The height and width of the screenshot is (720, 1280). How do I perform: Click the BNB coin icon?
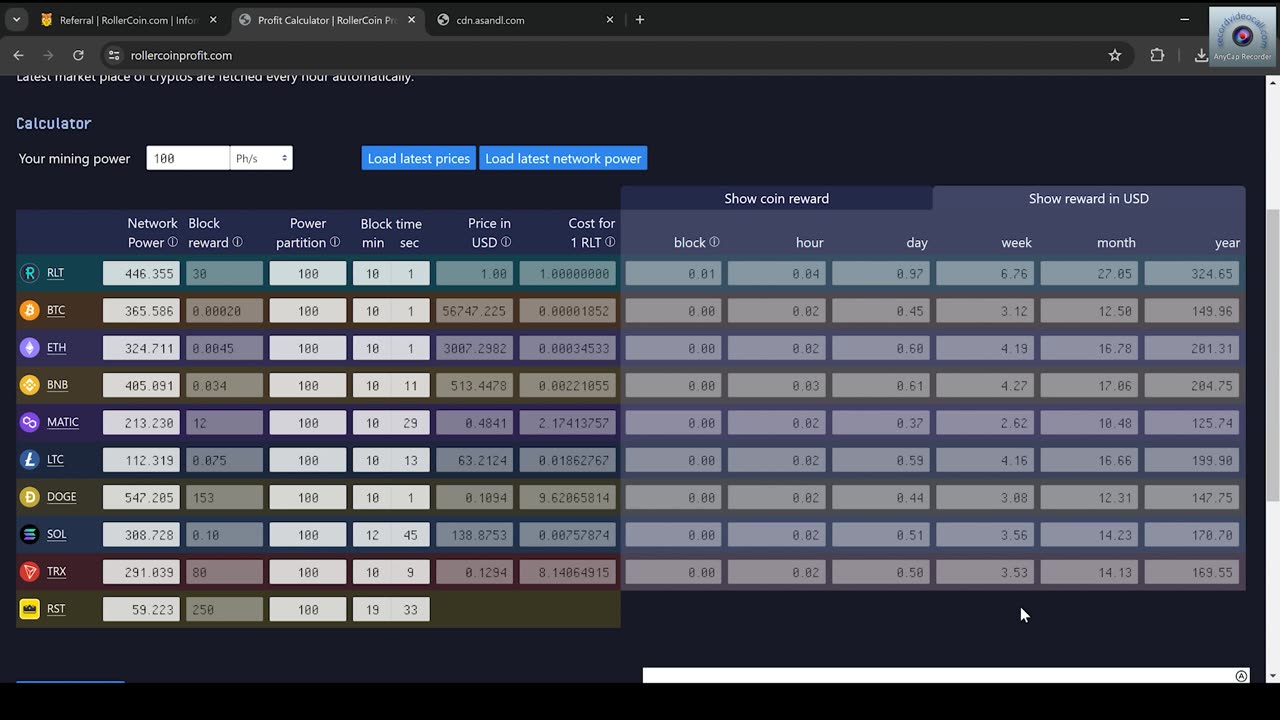[29, 385]
